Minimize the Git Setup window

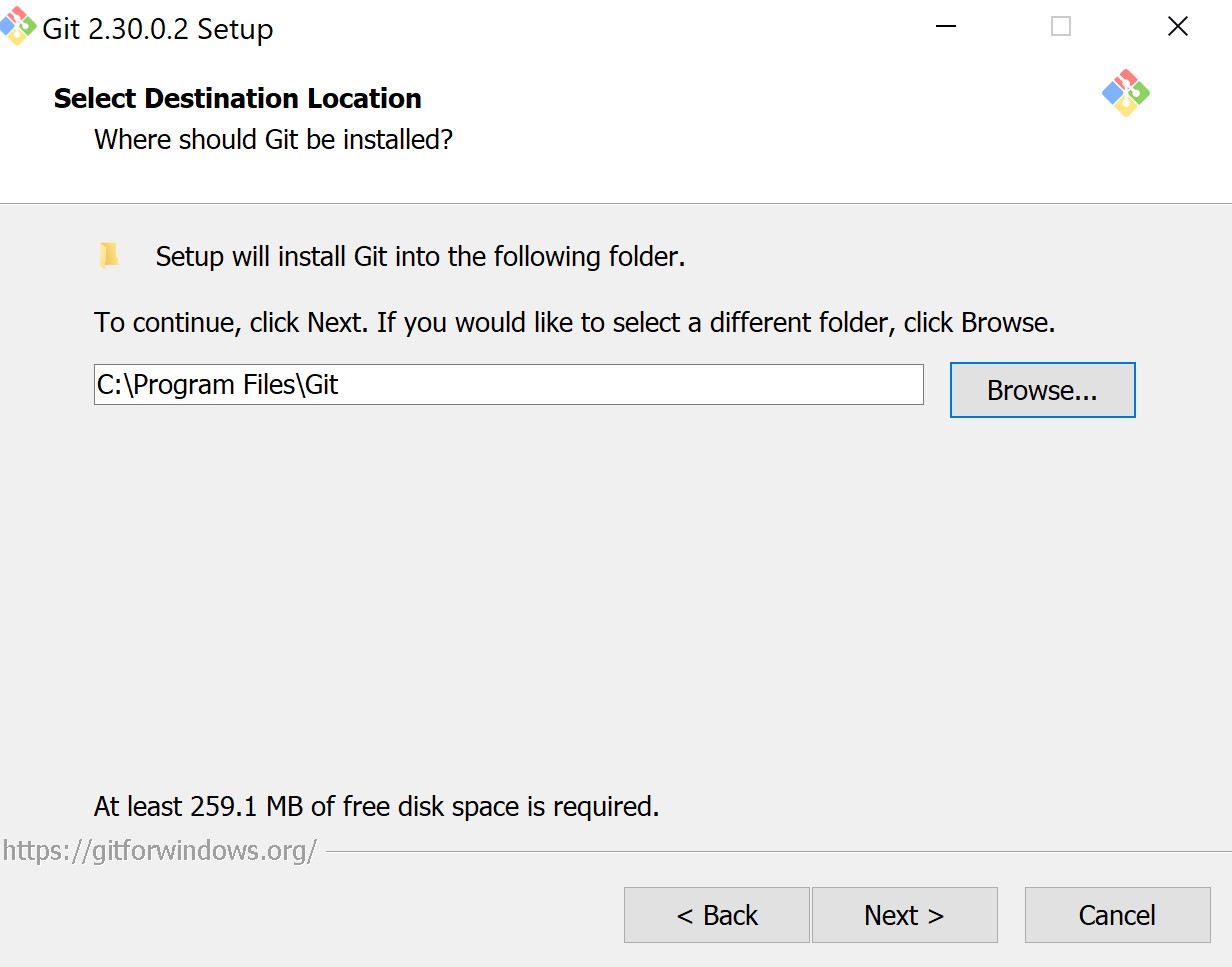(x=944, y=27)
